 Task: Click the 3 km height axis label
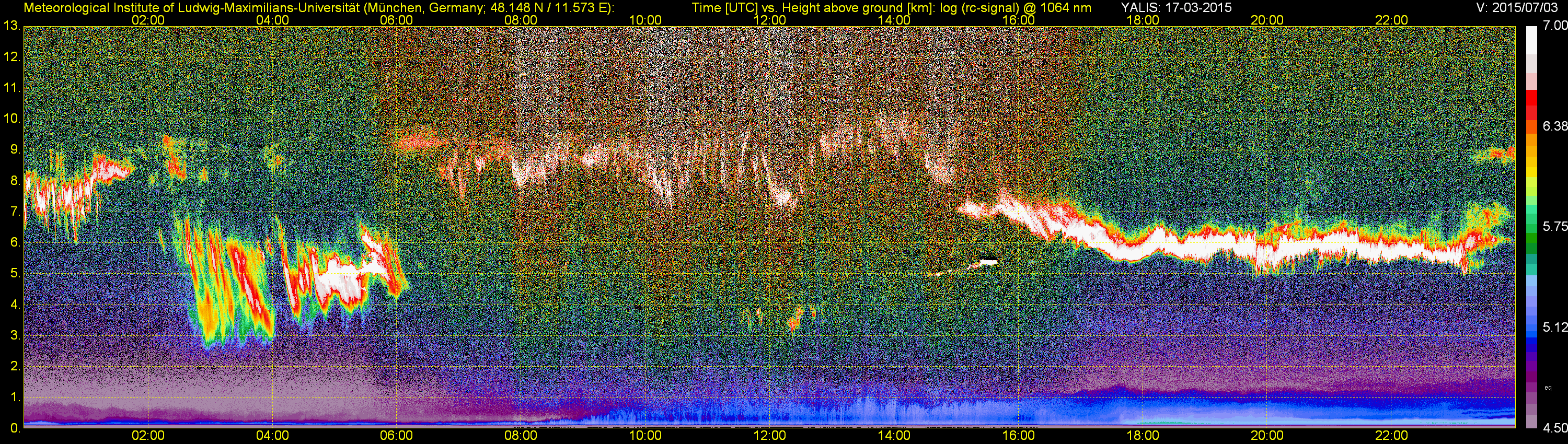click(15, 336)
